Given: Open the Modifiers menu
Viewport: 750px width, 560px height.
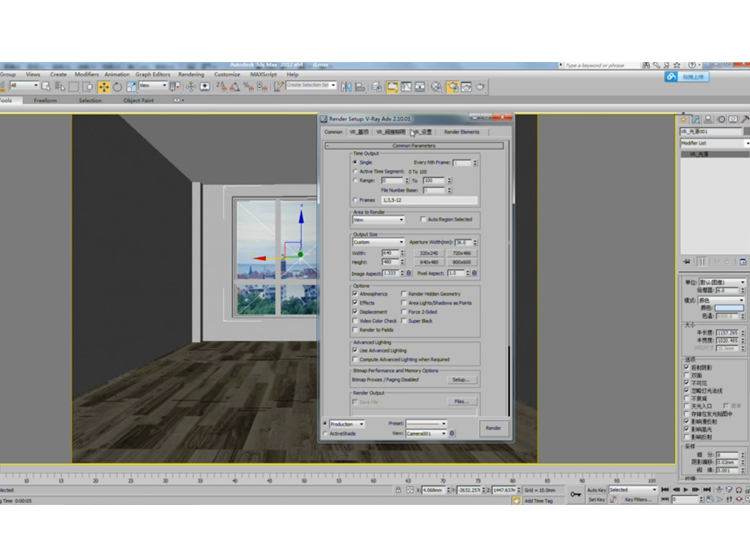Looking at the screenshot, I should point(86,74).
